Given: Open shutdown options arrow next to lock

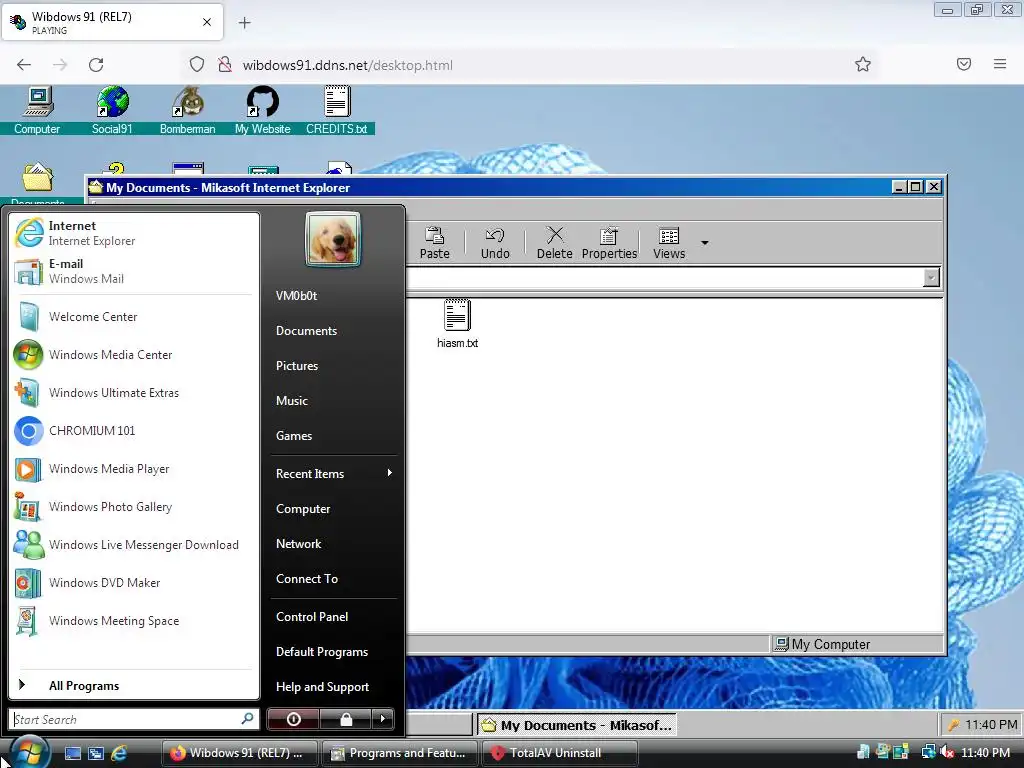Looking at the screenshot, I should [x=383, y=719].
